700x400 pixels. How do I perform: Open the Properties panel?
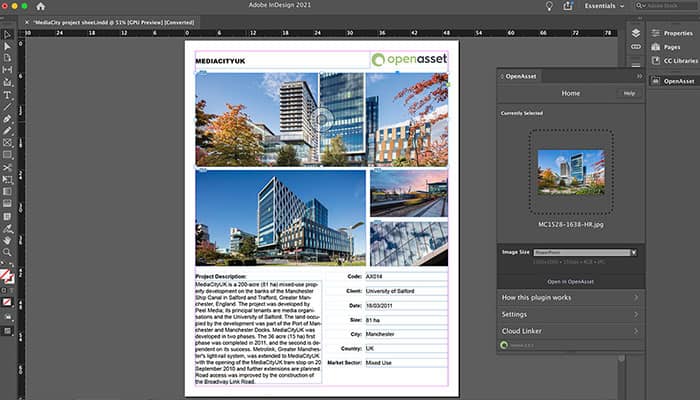tap(673, 33)
